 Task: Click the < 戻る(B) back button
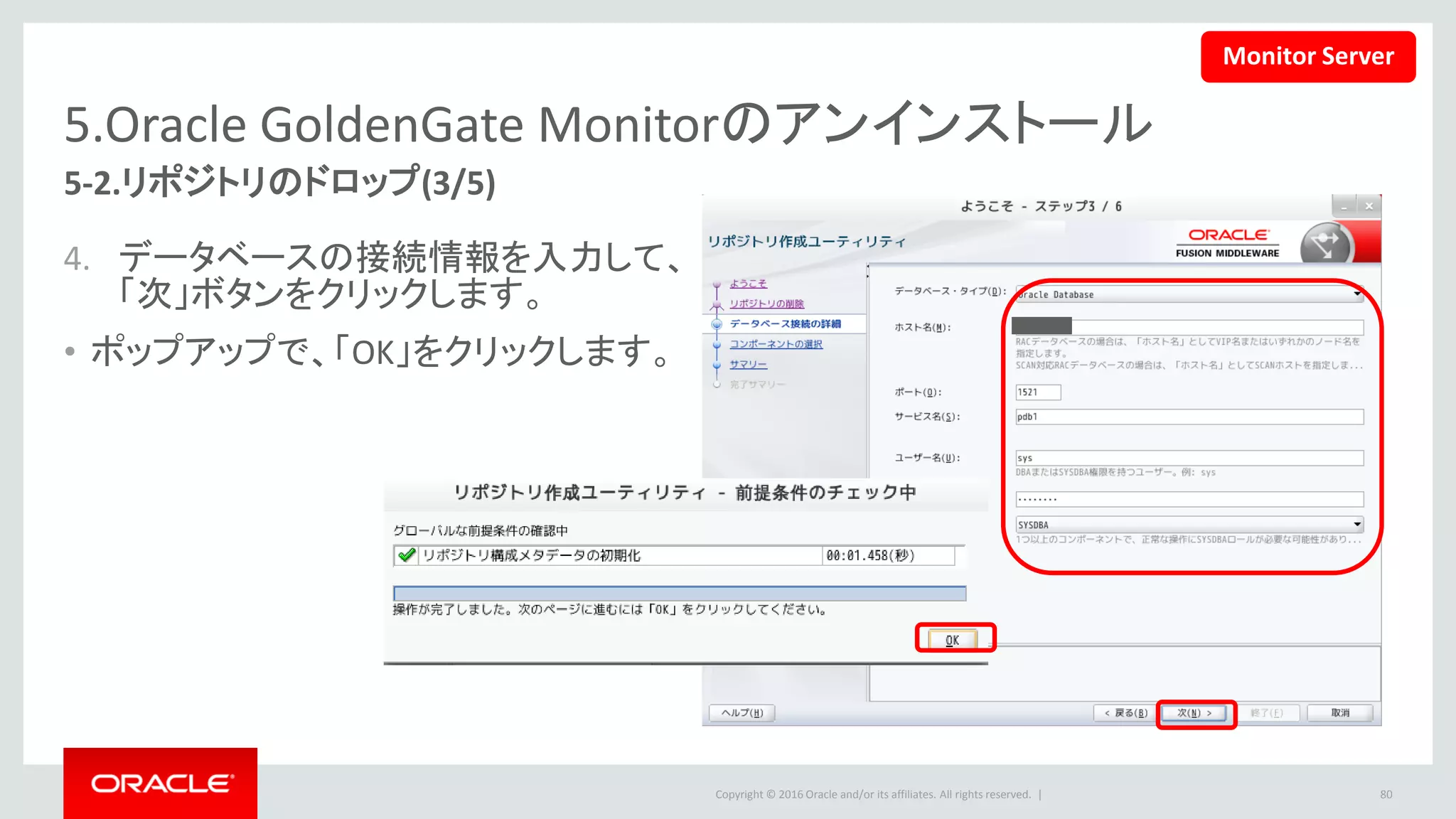(1126, 713)
